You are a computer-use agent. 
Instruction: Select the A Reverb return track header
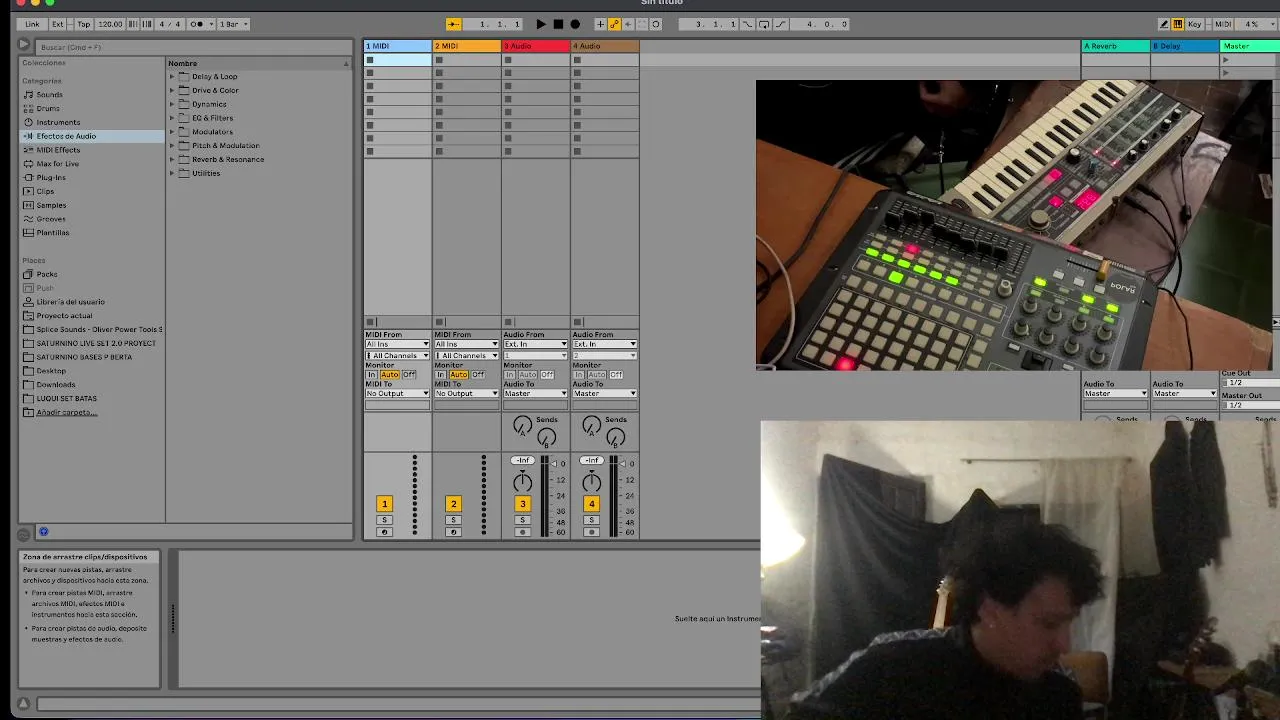1115,46
